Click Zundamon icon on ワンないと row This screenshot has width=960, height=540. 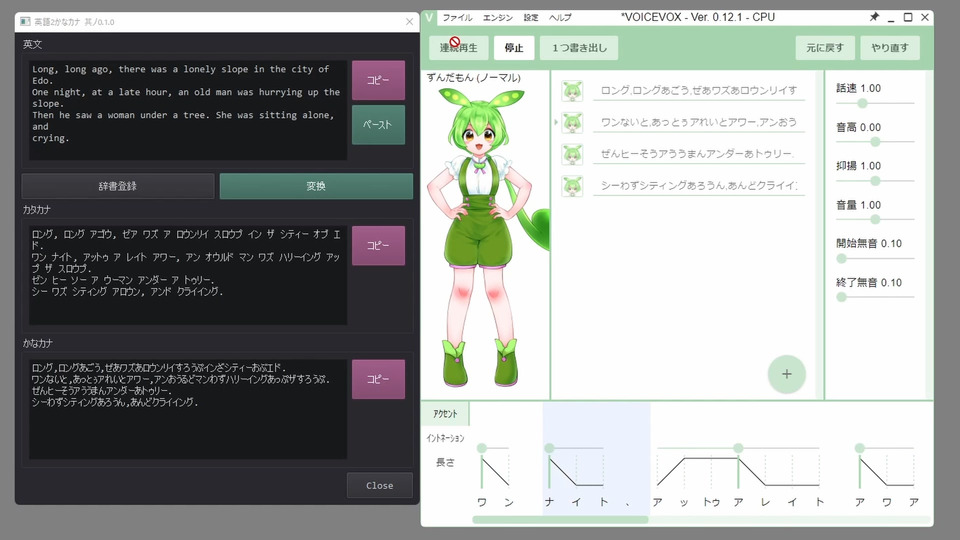click(572, 123)
